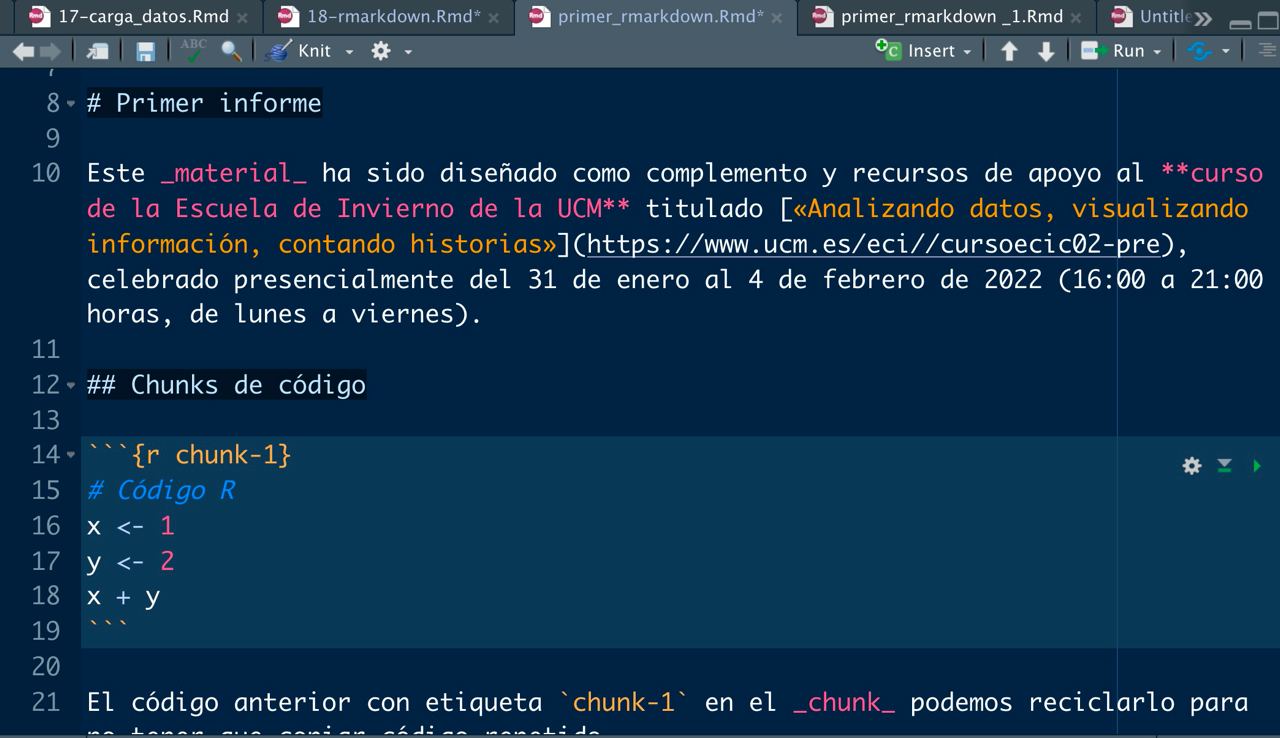The height and width of the screenshot is (738, 1280).
Task: Place cursor on 'y <- 2' line
Action: [131, 561]
